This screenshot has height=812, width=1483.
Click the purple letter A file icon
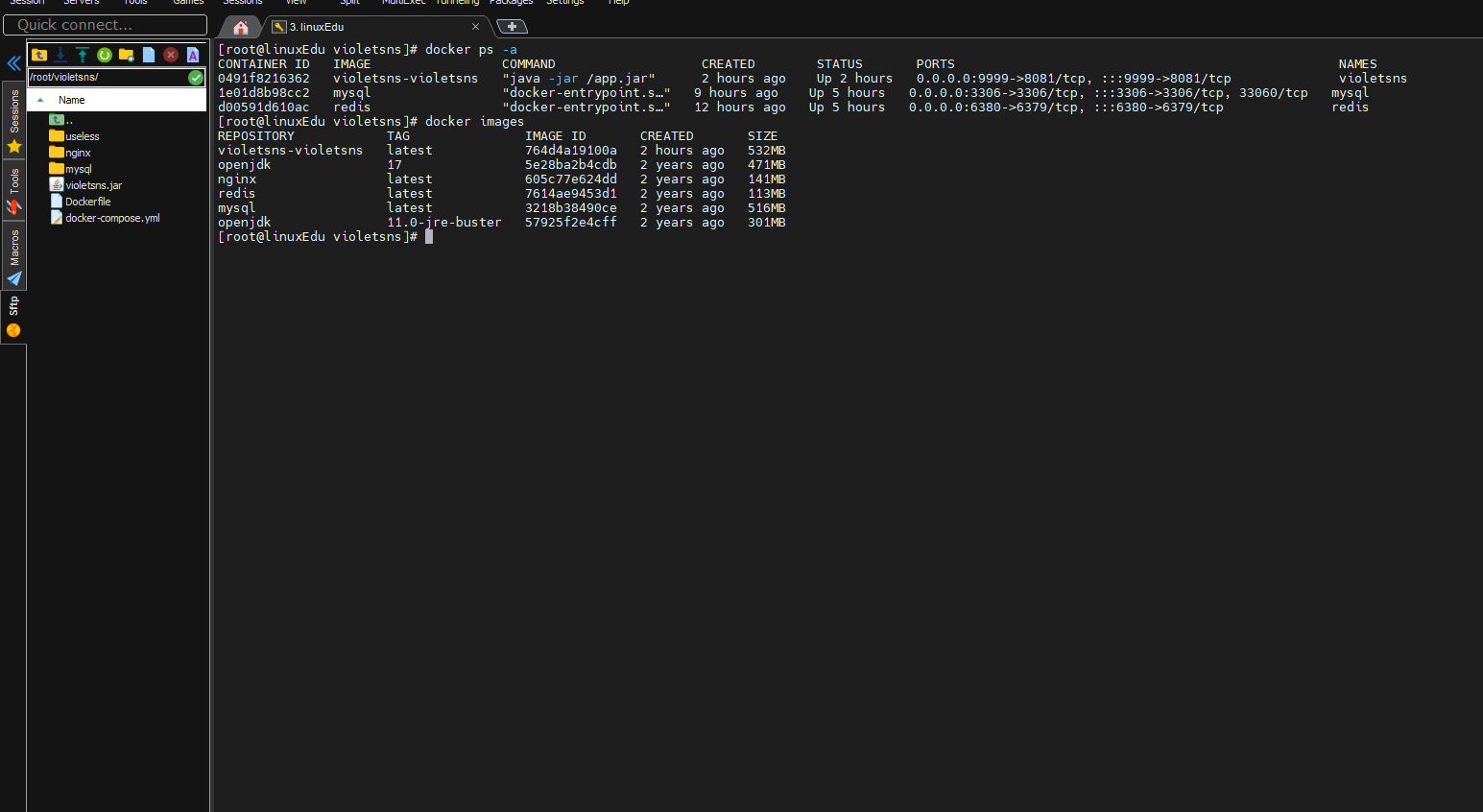click(x=193, y=55)
